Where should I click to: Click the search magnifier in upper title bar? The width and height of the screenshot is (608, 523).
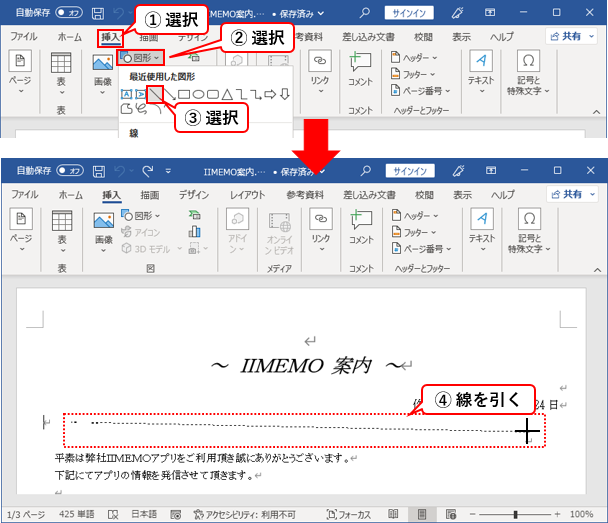point(364,13)
